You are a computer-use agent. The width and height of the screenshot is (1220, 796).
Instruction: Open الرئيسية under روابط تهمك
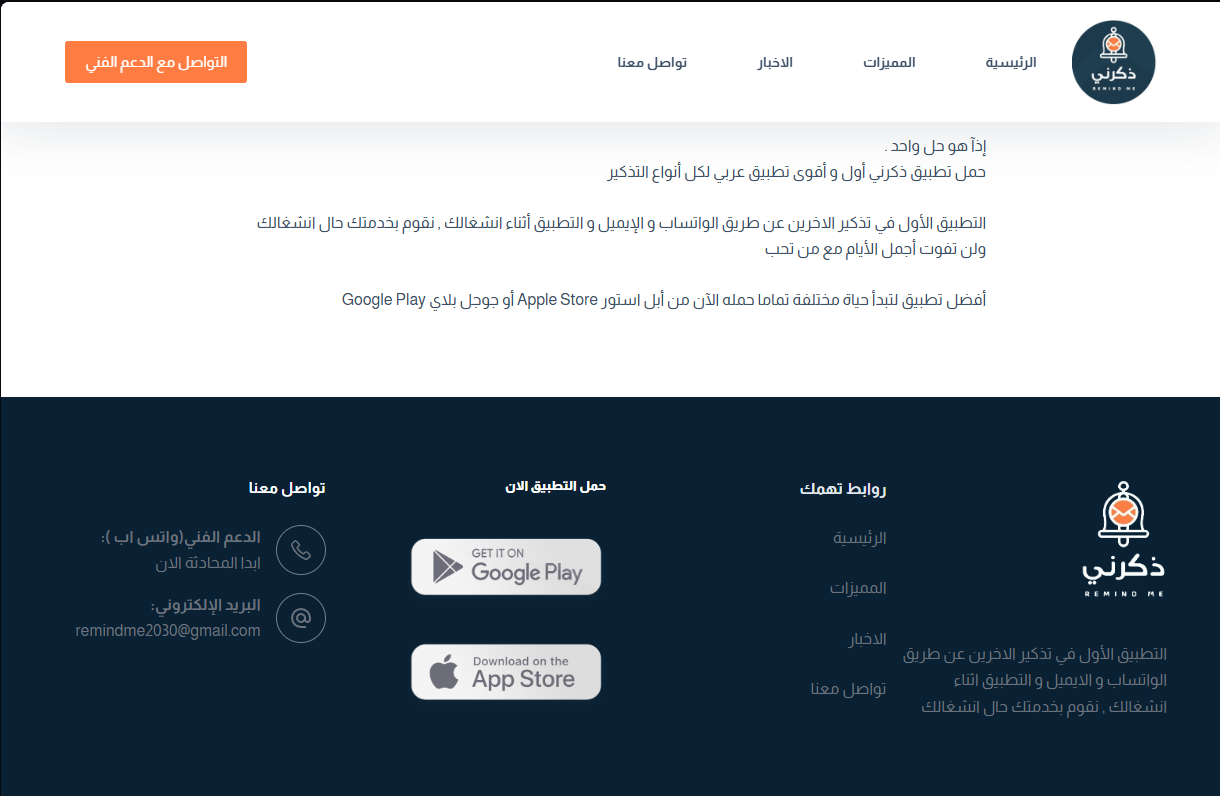(x=858, y=537)
